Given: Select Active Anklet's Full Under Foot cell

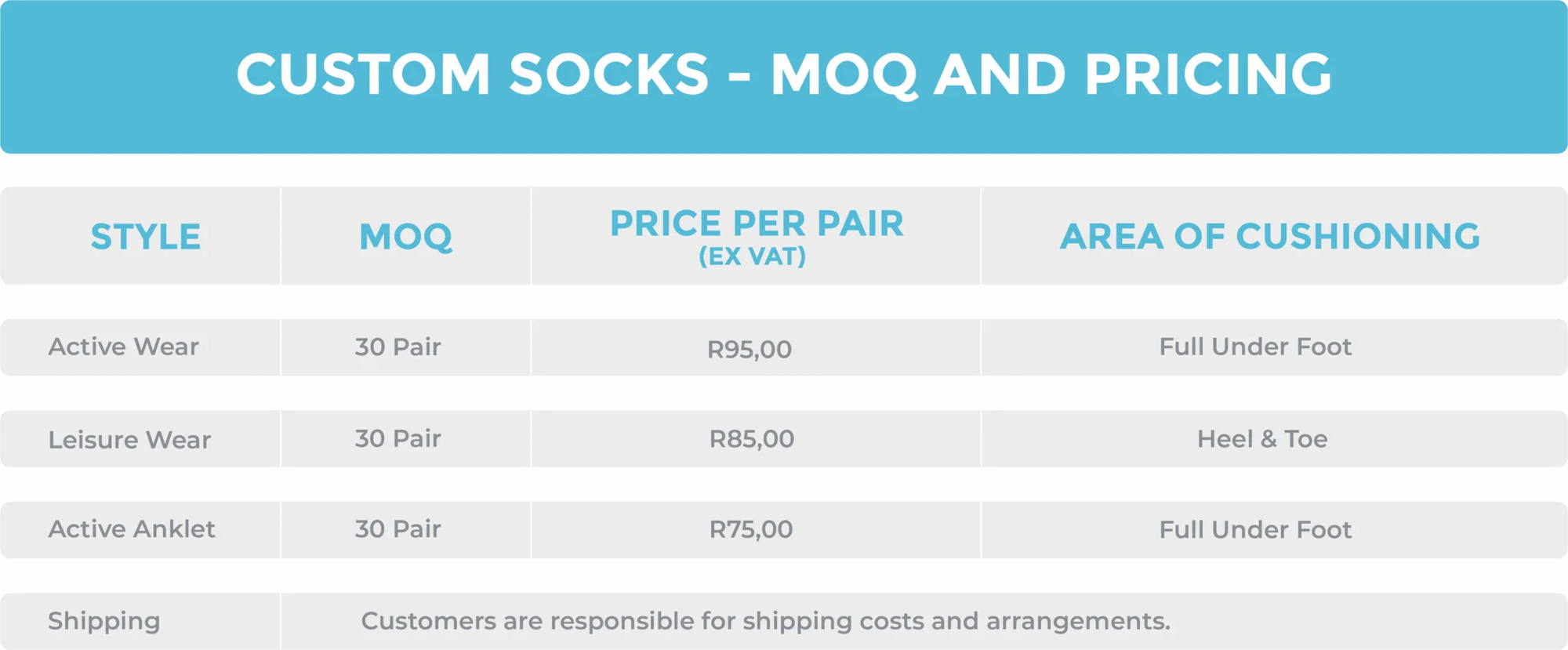Looking at the screenshot, I should pos(1255,530).
